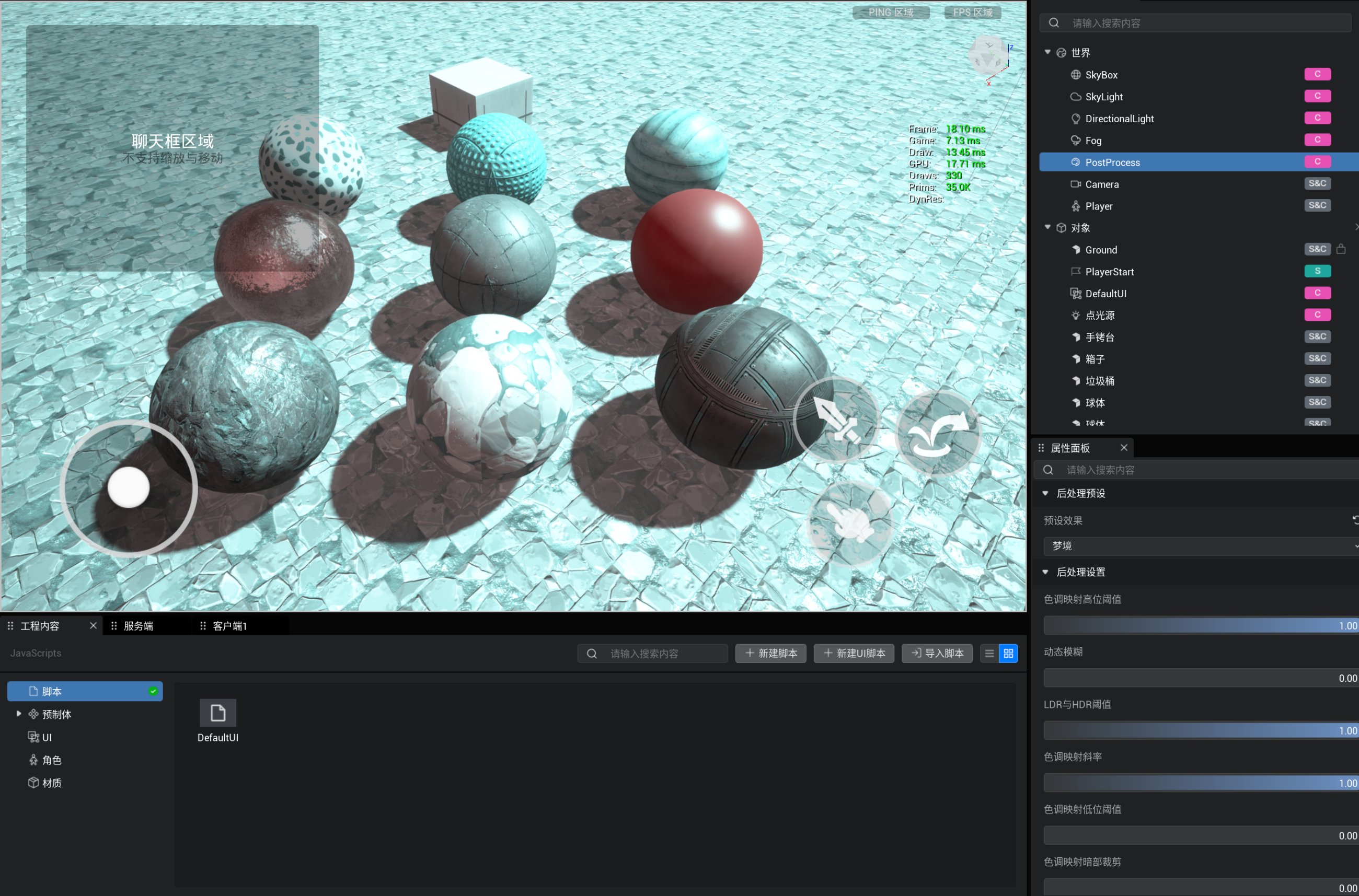
Task: Toggle the S&C tag on 箱子
Action: pos(1317,358)
